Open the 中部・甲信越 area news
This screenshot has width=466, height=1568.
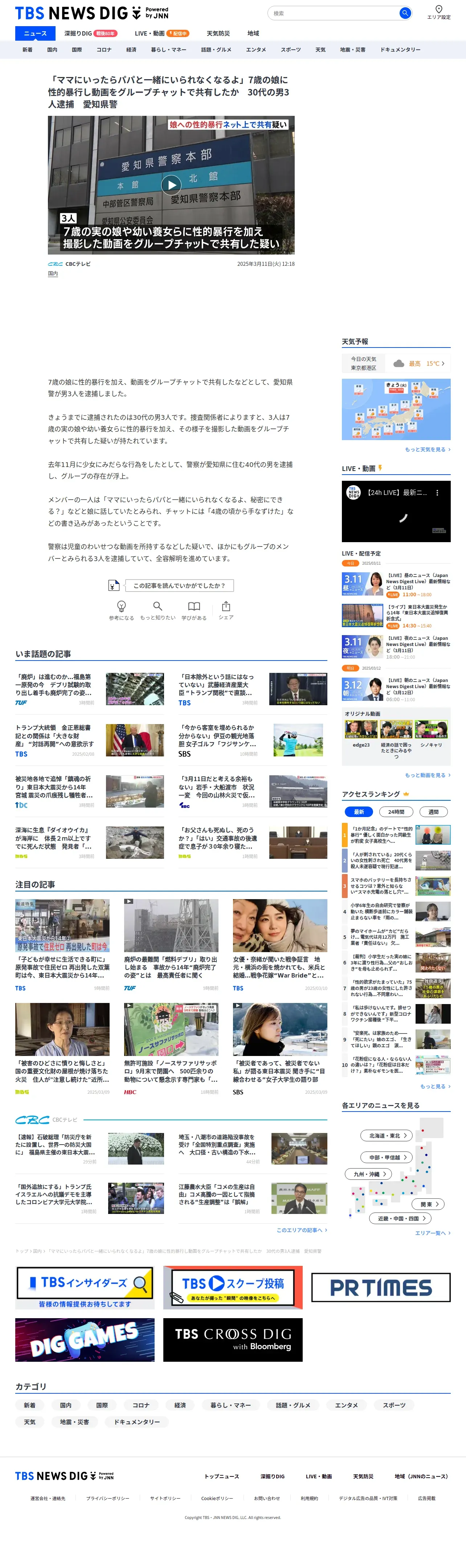click(387, 1157)
